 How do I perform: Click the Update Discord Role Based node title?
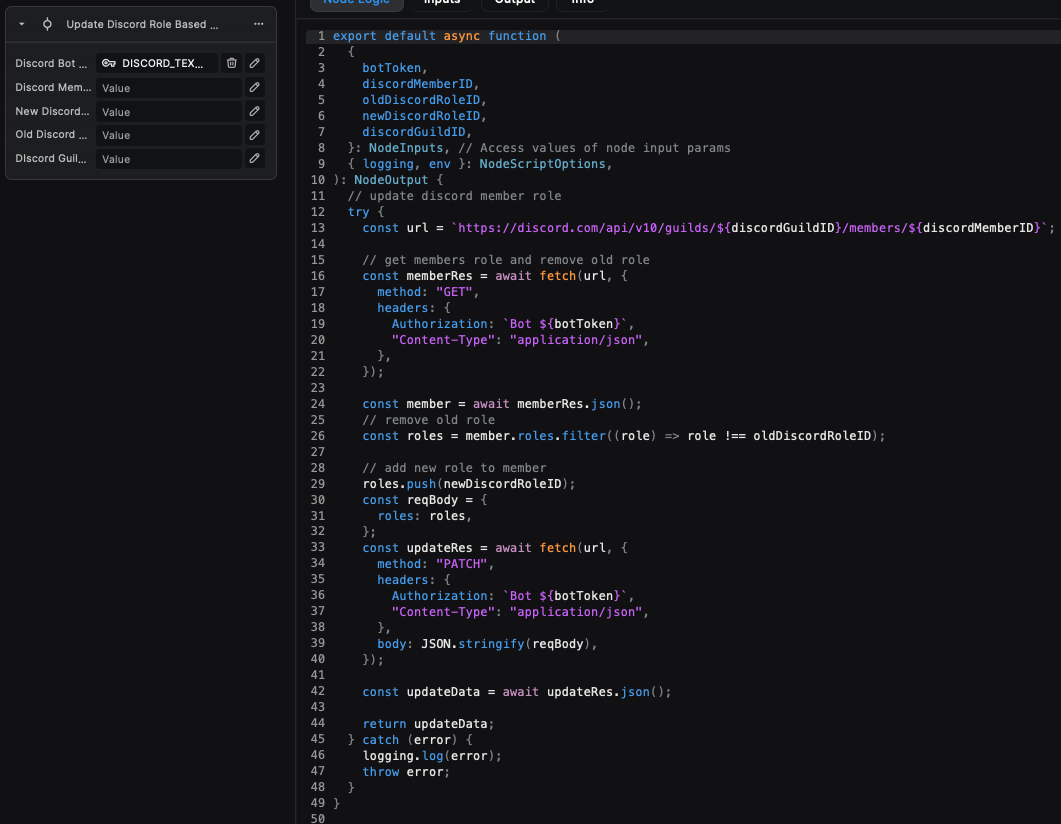pyautogui.click(x=142, y=24)
